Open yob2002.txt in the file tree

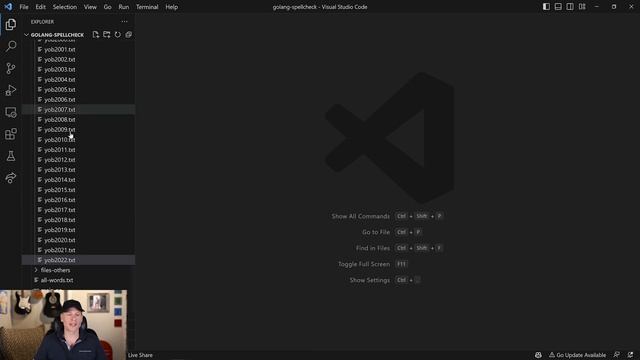[x=78, y=60]
